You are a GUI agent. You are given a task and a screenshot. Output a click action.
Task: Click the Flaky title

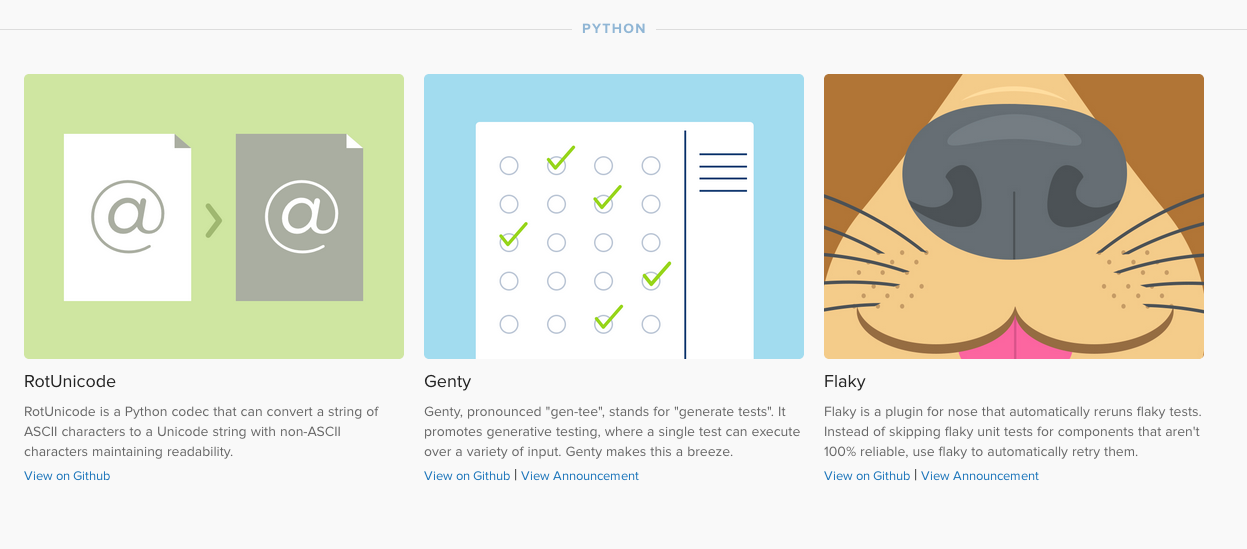point(845,381)
